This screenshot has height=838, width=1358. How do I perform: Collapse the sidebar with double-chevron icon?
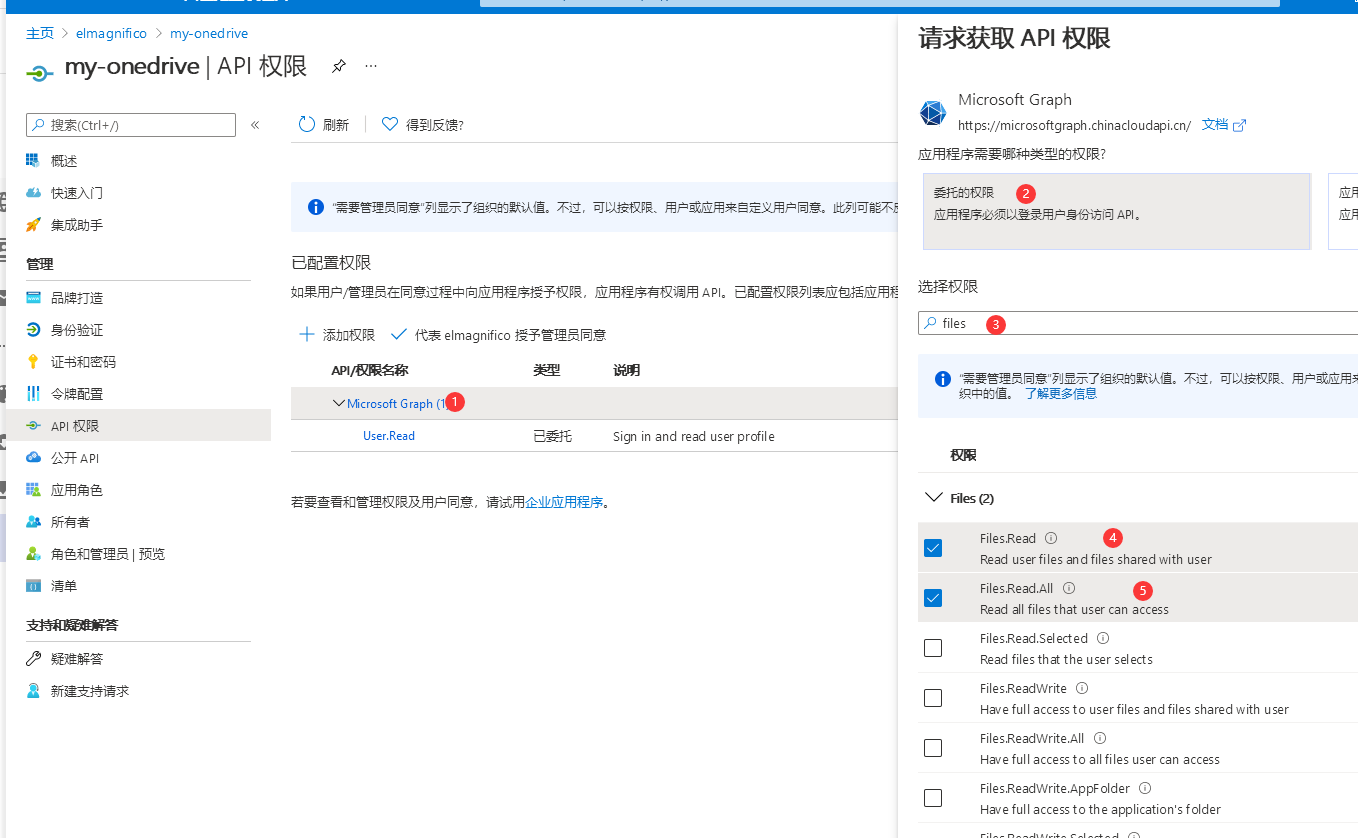[255, 125]
